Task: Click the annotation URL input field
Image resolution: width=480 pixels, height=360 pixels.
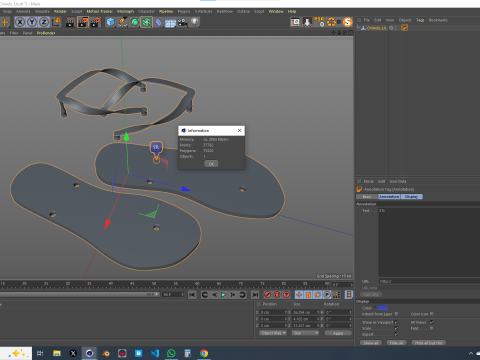Action: [x=429, y=281]
